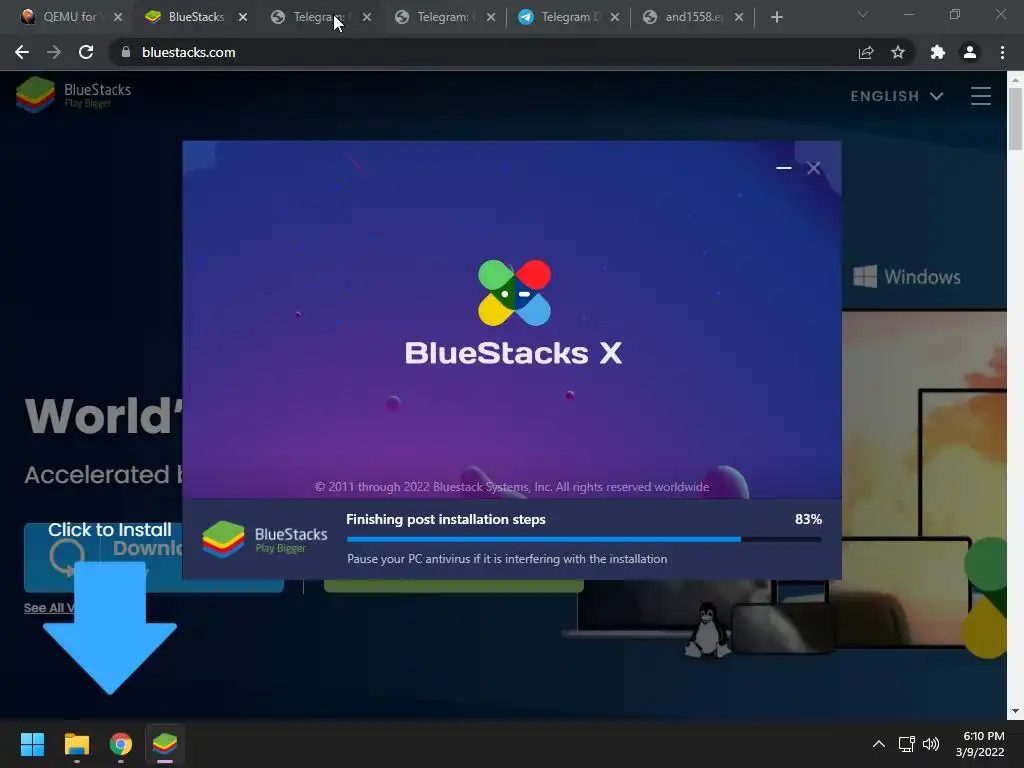Close the QEMU tab
This screenshot has width=1024, height=768.
[118, 17]
